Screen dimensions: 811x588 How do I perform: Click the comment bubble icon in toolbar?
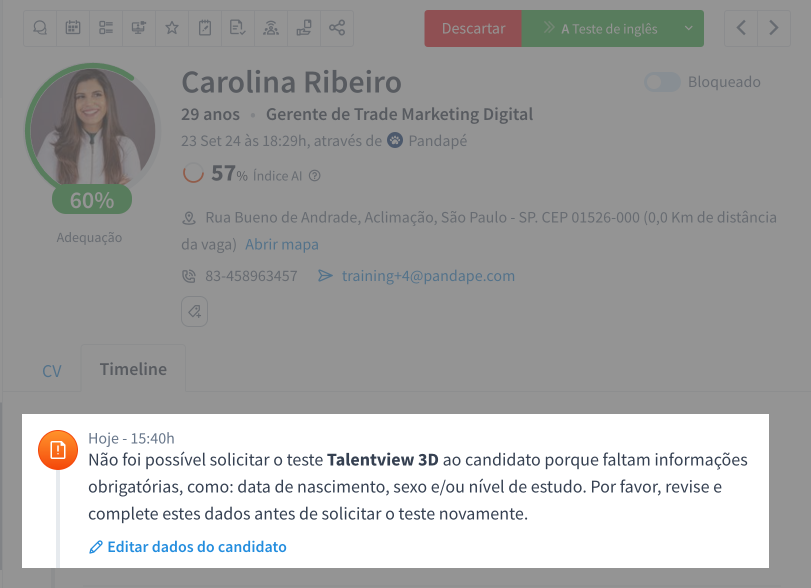point(40,28)
